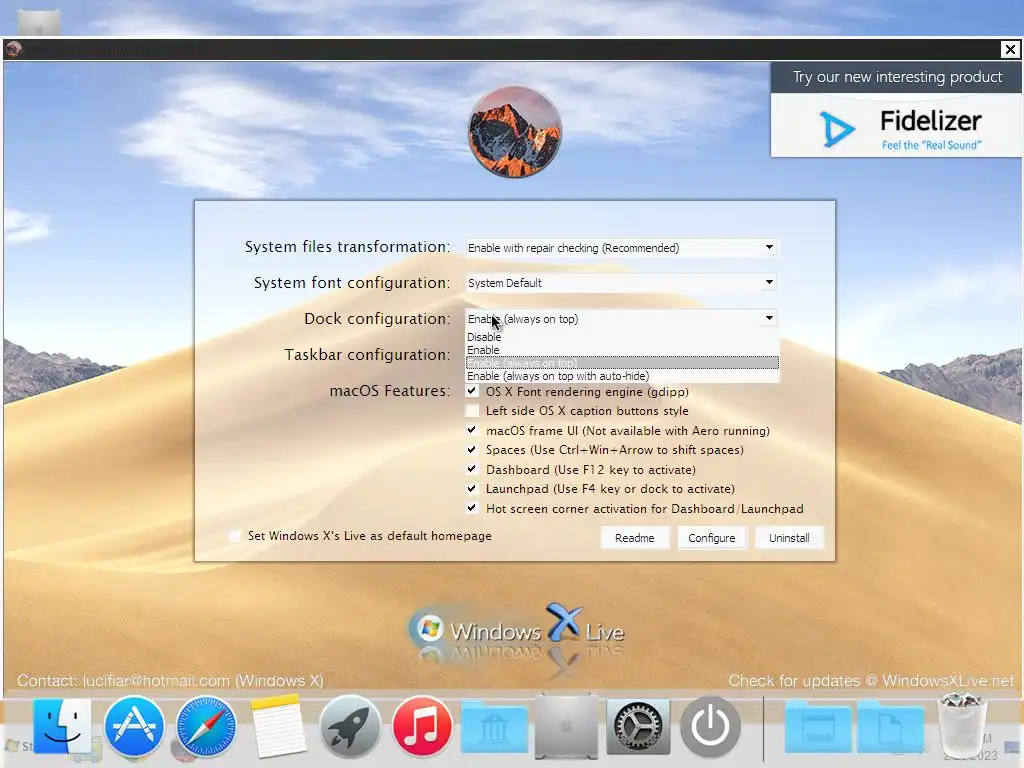Click the Fidelizer play-triangle logo
The height and width of the screenshot is (768, 1024).
point(837,128)
